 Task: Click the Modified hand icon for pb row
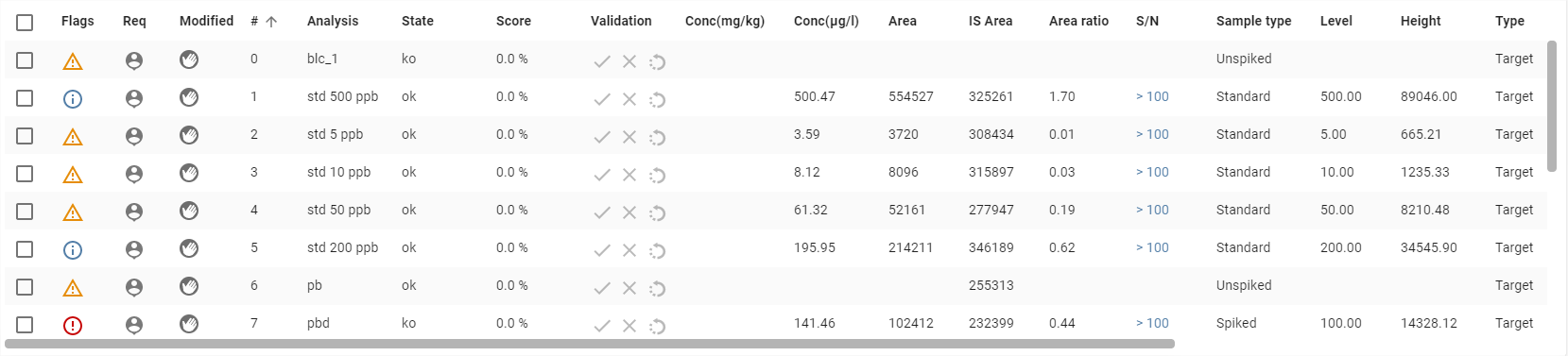tap(189, 286)
